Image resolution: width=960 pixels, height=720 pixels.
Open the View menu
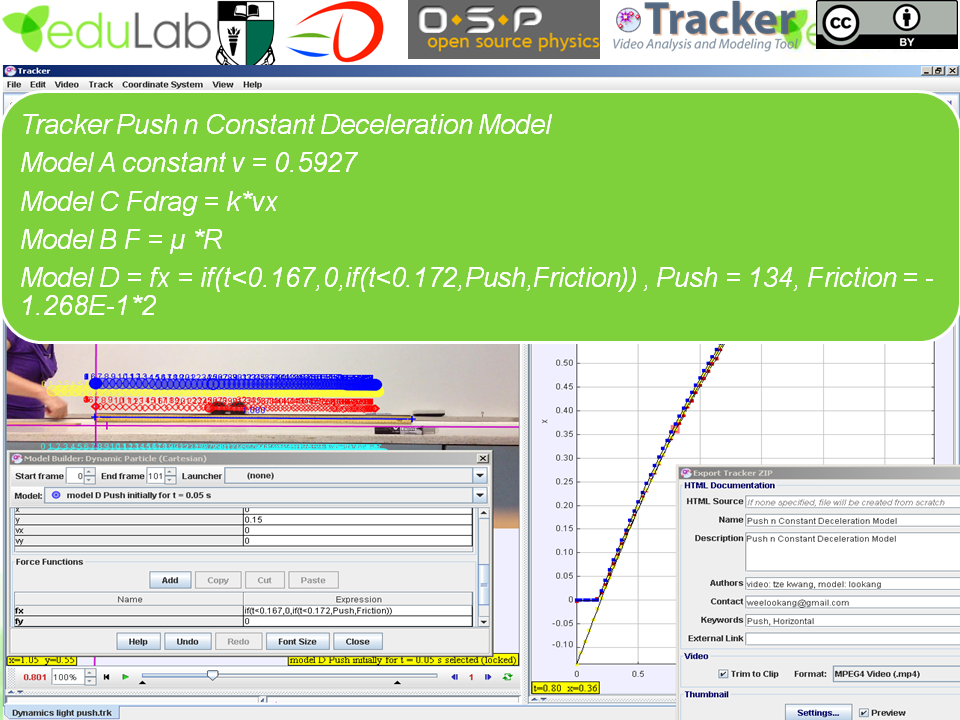click(x=223, y=84)
